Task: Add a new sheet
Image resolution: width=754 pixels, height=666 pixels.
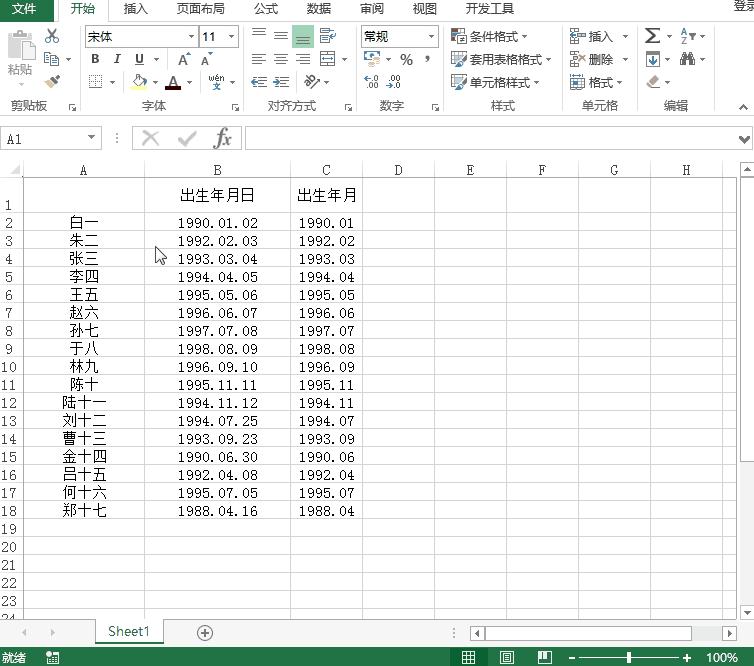Action: [205, 632]
